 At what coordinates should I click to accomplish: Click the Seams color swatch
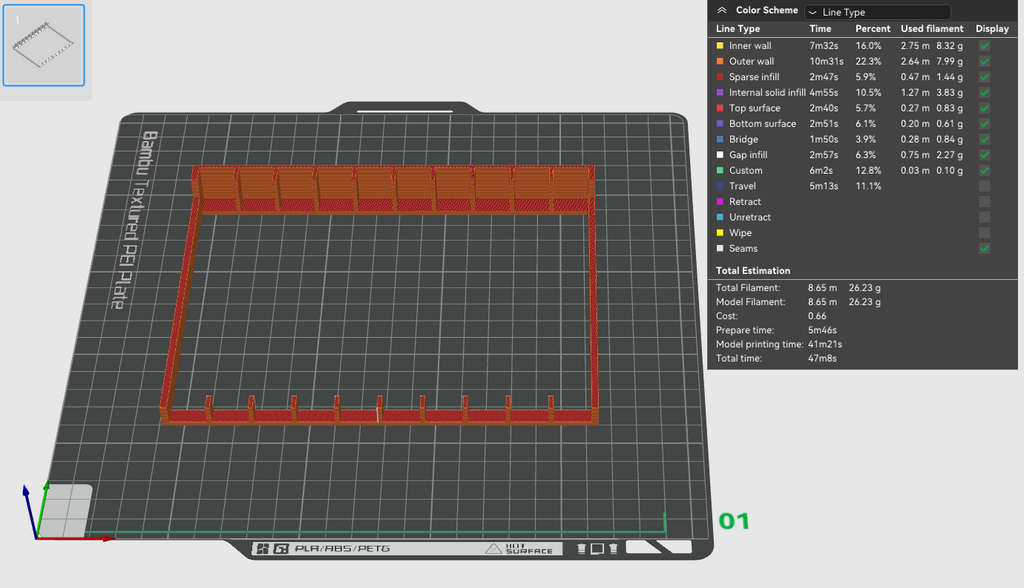(720, 248)
